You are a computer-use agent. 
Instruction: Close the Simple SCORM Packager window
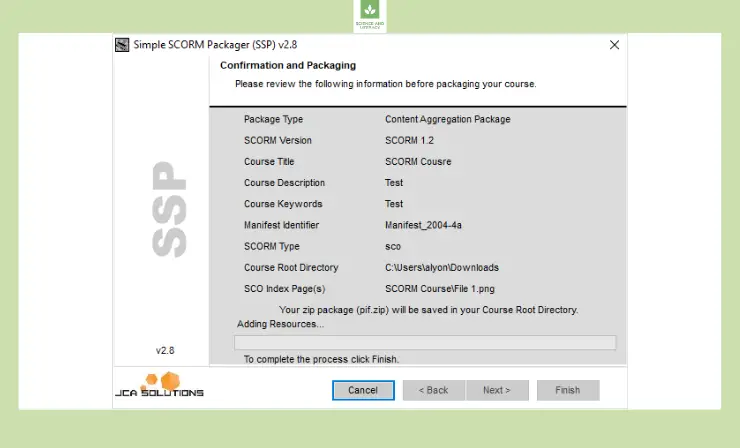point(614,45)
